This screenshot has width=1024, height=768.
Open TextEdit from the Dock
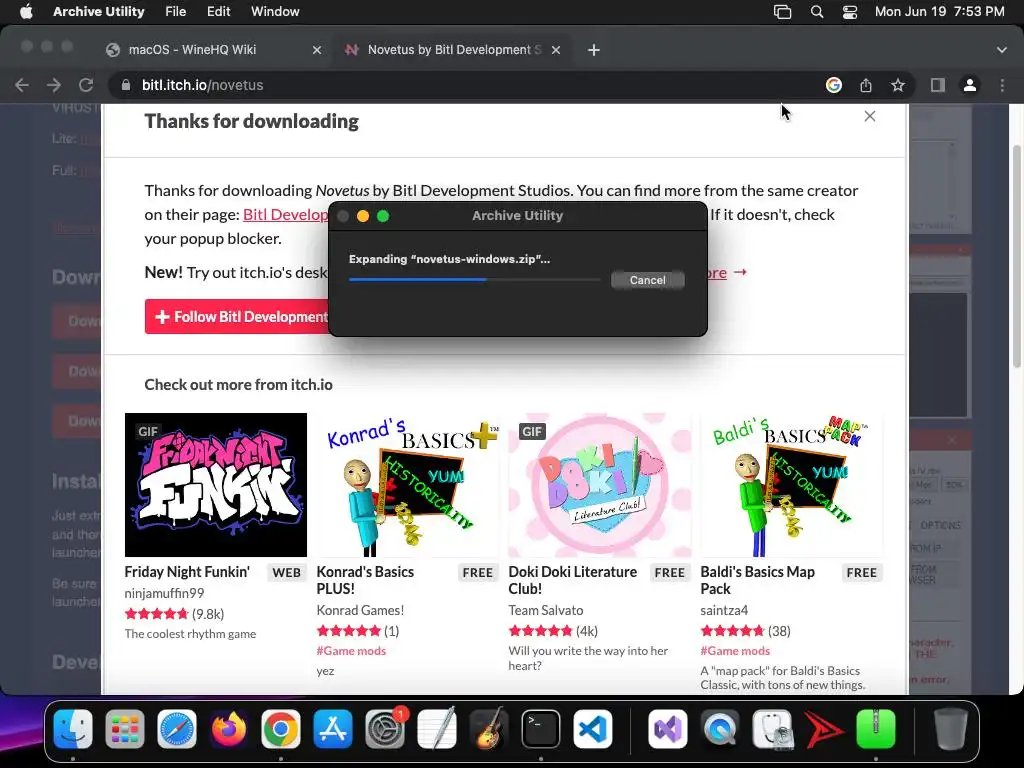pos(437,729)
